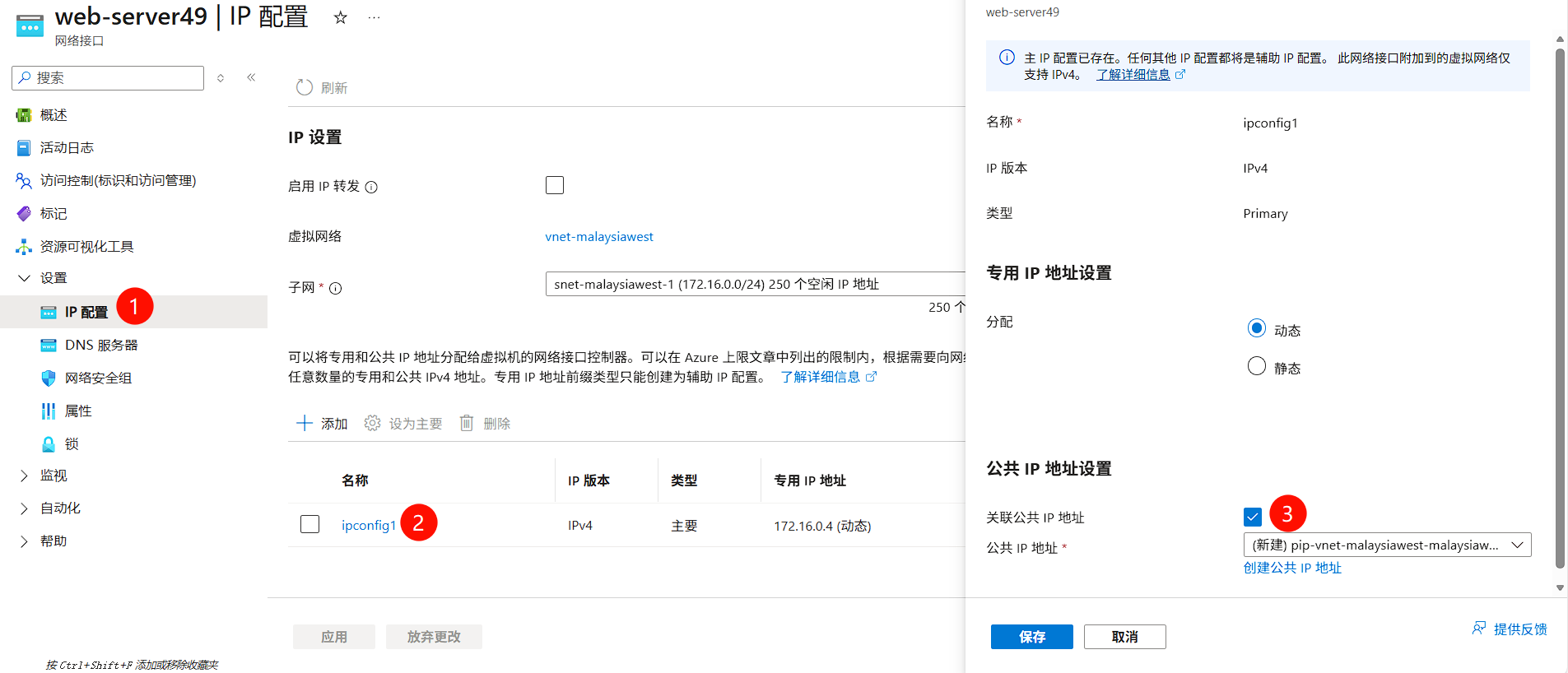Image resolution: width=1568 pixels, height=673 pixels.
Task: Click the trash icon for 删除
Action: [x=467, y=423]
